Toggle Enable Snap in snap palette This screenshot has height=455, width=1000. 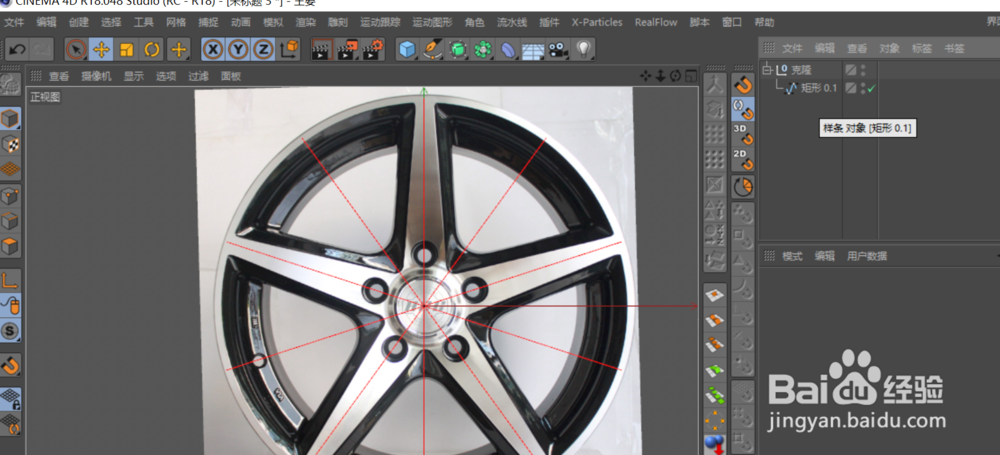point(742,85)
